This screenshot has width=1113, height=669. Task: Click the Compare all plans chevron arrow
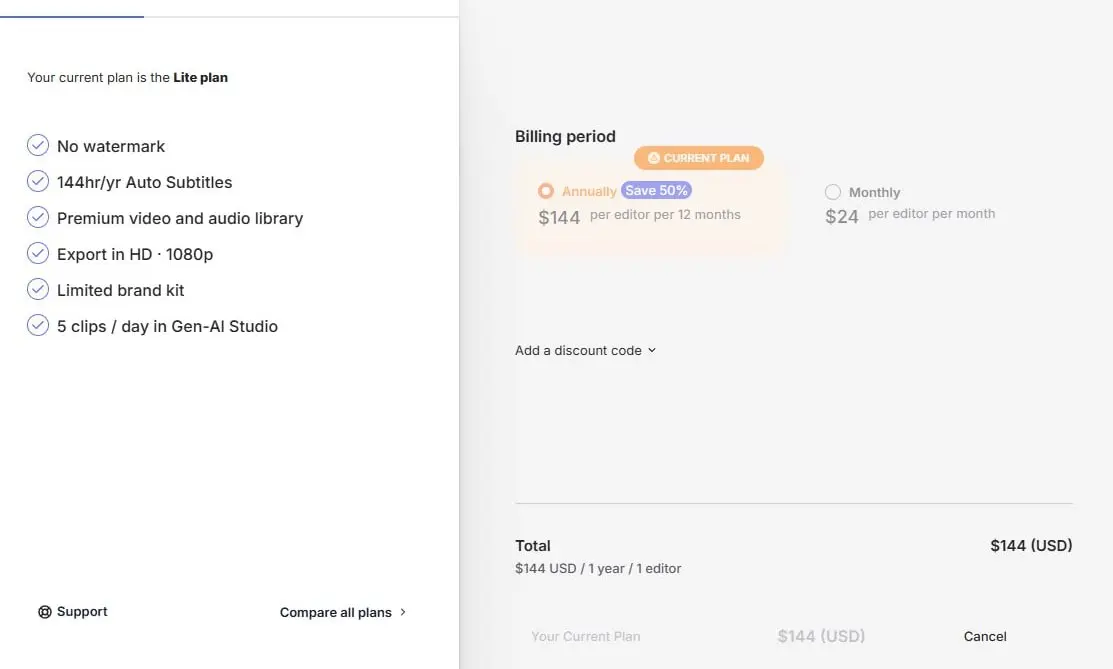pos(402,611)
